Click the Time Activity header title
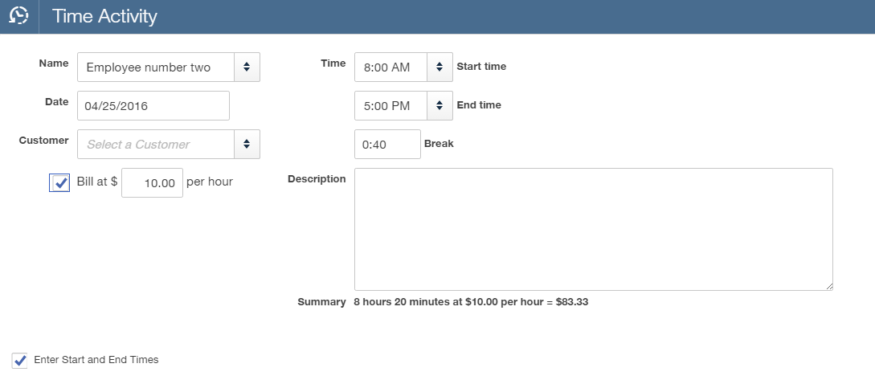This screenshot has height=380, width=875. click(104, 16)
